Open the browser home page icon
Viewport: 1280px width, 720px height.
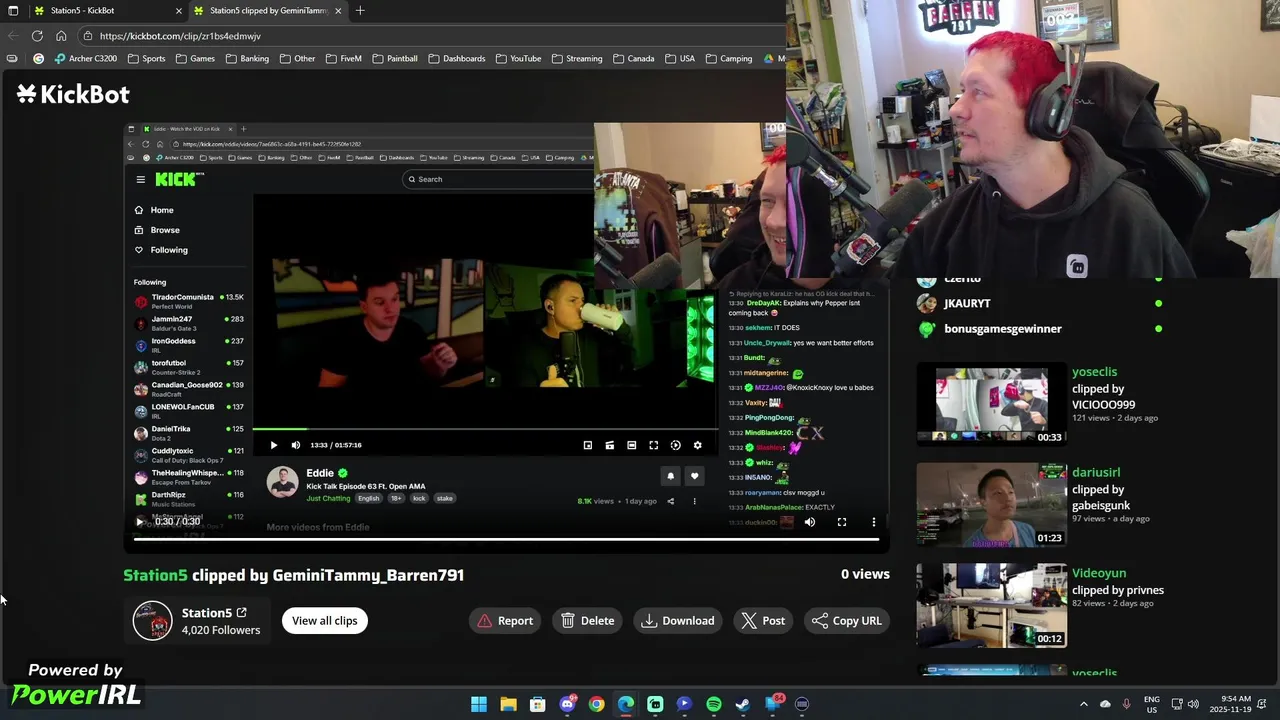[x=61, y=36]
